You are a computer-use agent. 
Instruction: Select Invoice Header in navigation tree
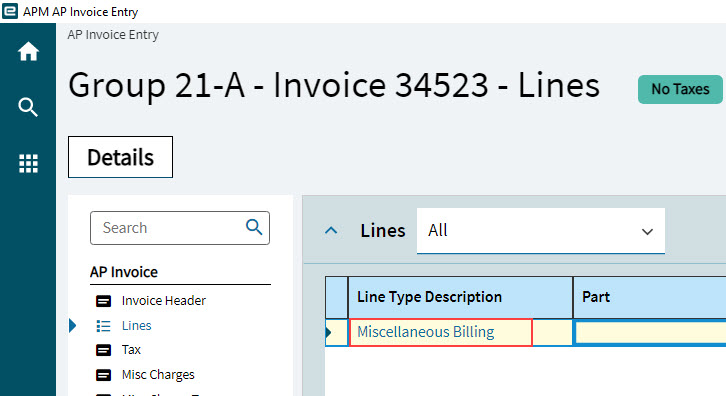(163, 301)
